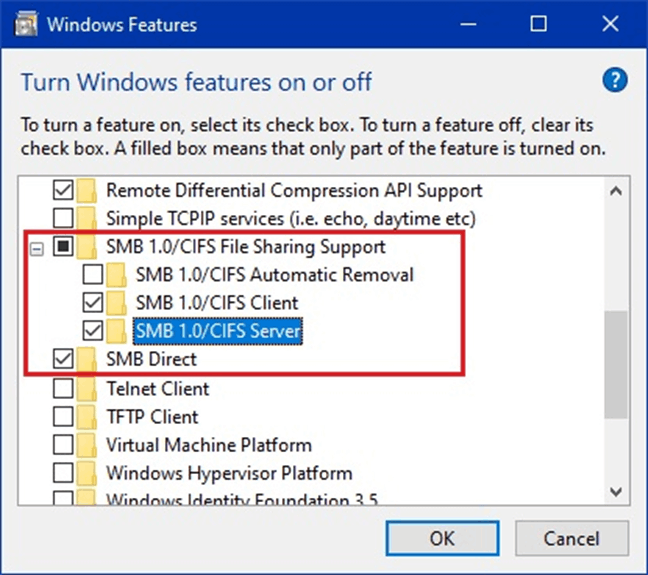Enable Simple TCPIP services checkbox

point(63,218)
